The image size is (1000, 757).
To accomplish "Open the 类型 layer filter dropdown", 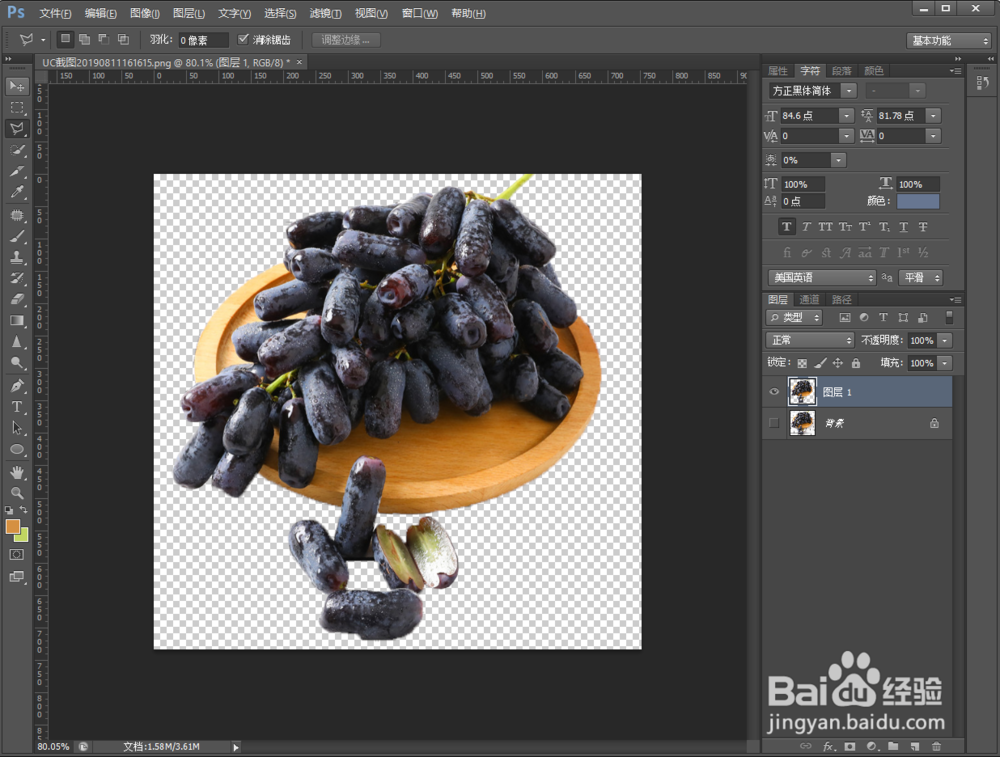I will tap(794, 317).
